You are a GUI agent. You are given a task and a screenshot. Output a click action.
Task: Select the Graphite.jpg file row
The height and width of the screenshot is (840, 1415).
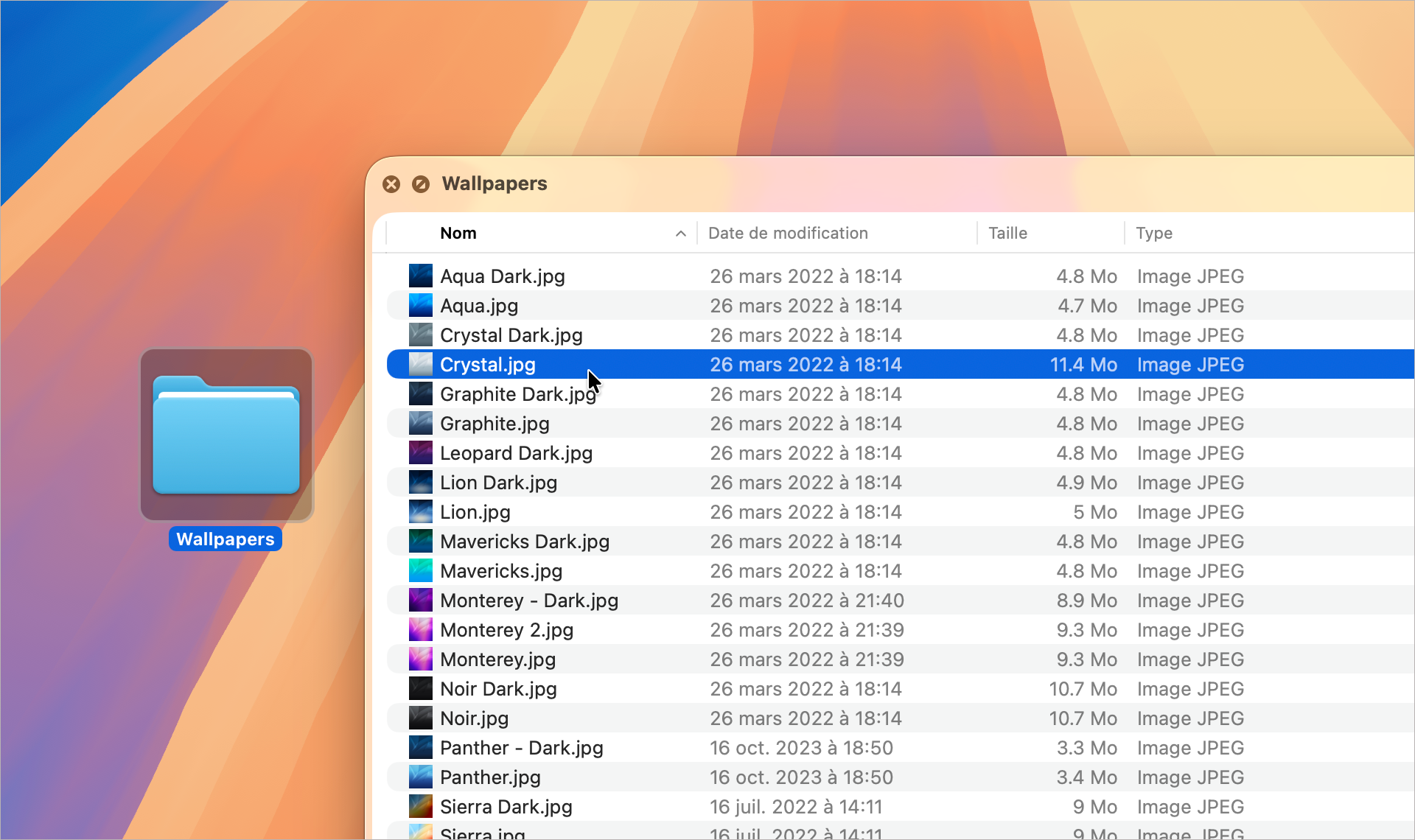point(495,424)
